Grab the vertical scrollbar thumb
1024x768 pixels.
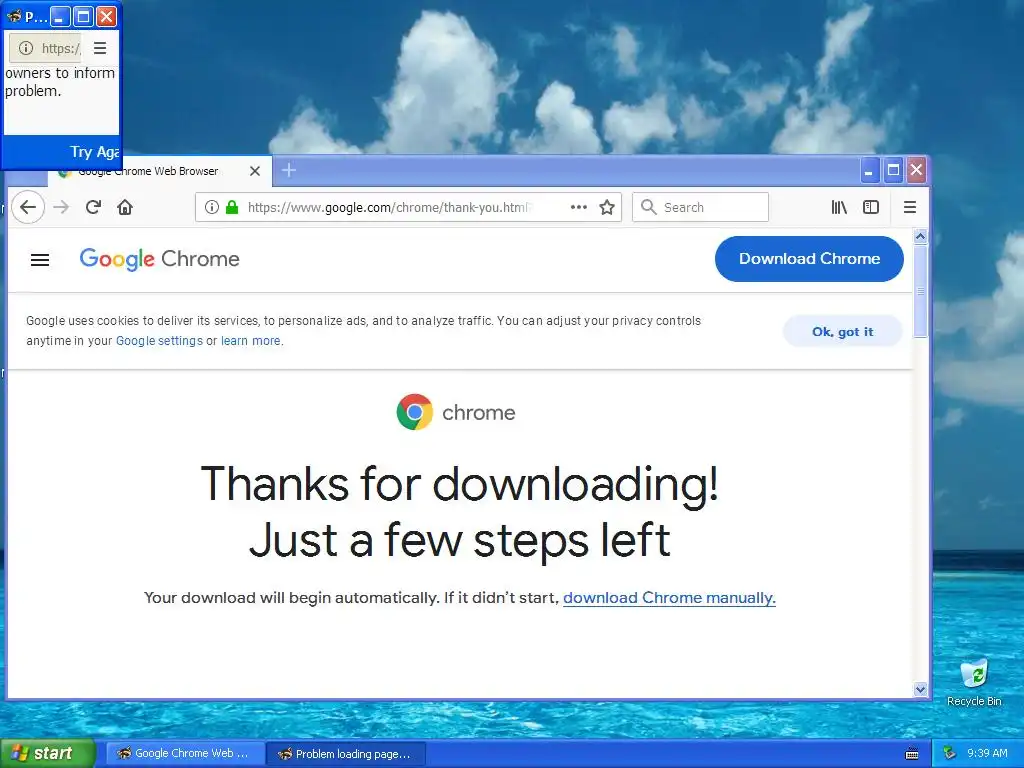920,291
